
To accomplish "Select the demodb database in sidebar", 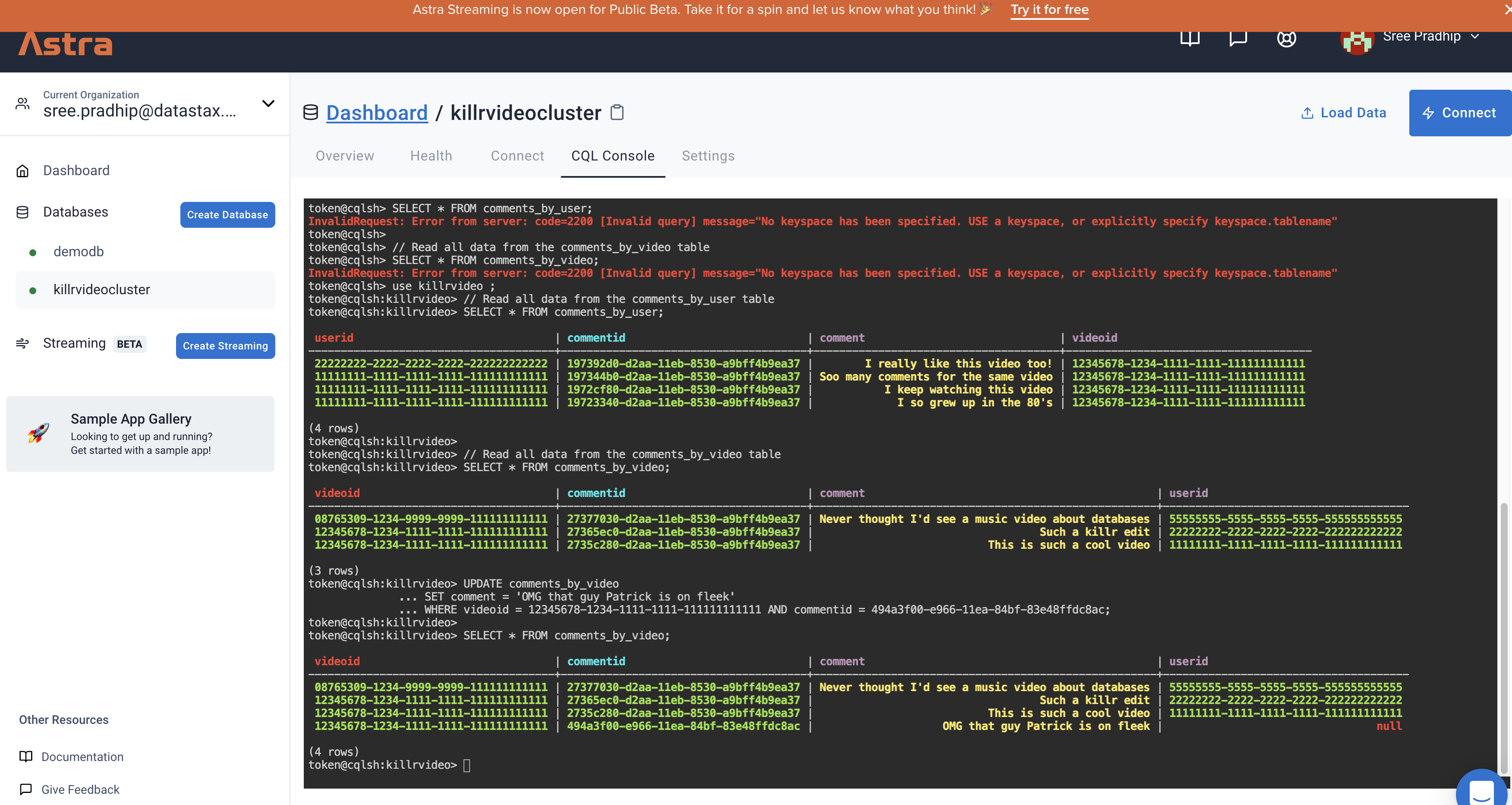I will [x=79, y=251].
